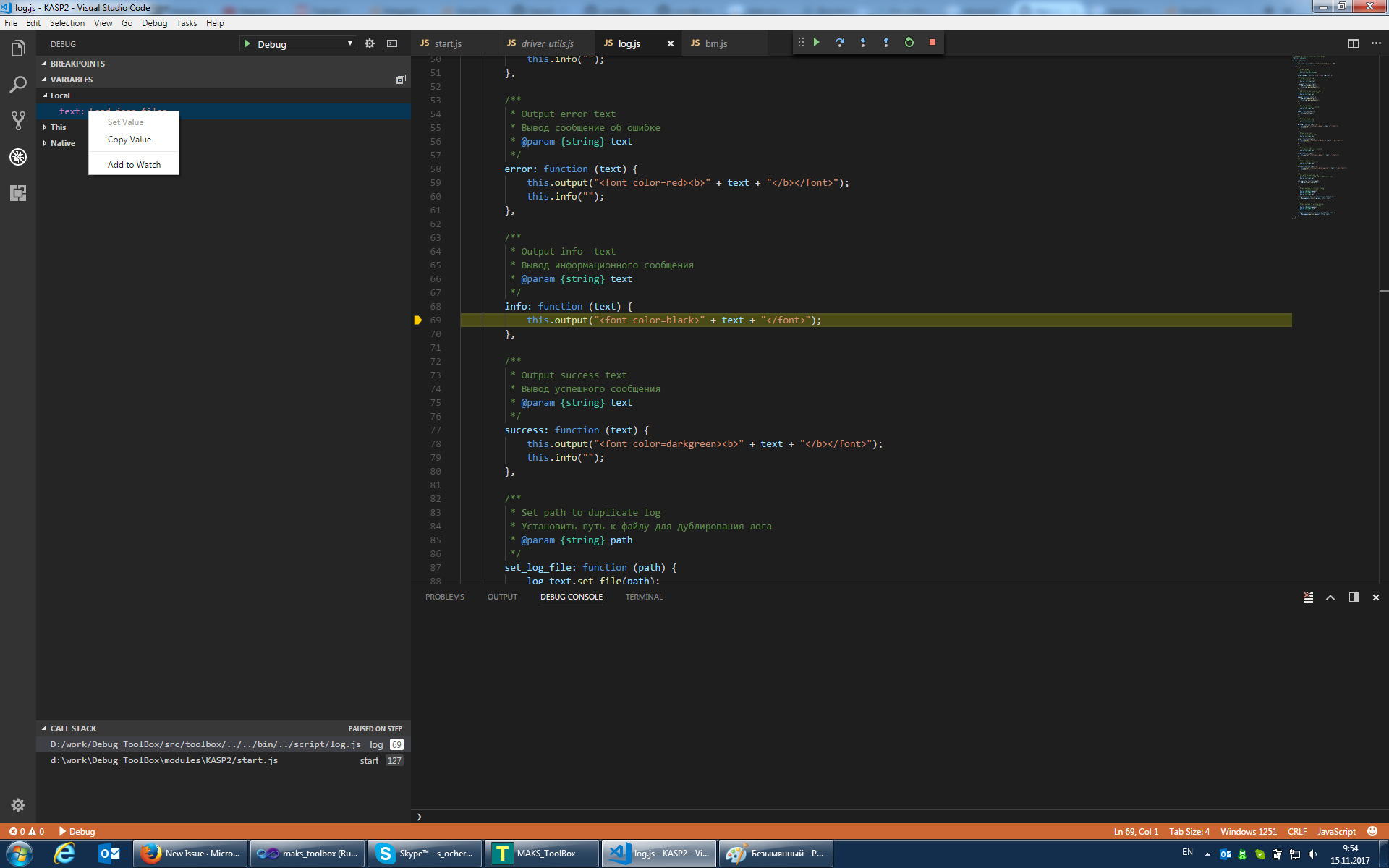
Task: Open the Search view in the activity bar
Action: pyautogui.click(x=17, y=85)
